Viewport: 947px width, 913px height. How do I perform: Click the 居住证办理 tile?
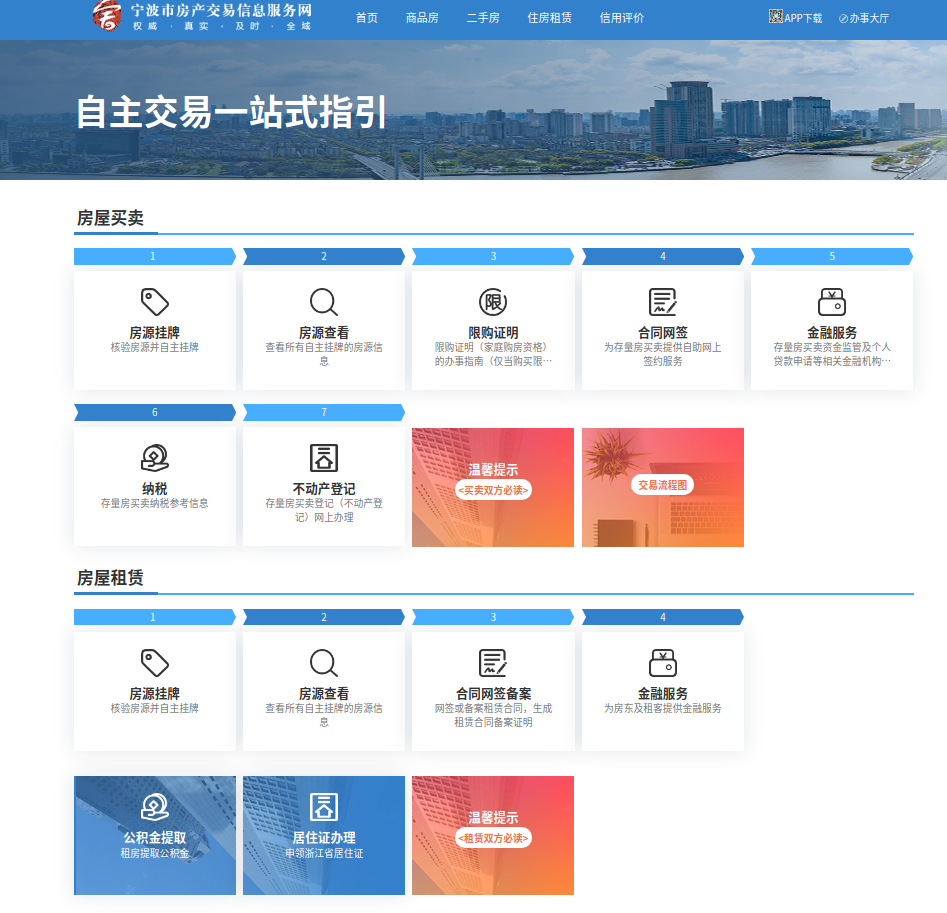point(324,836)
